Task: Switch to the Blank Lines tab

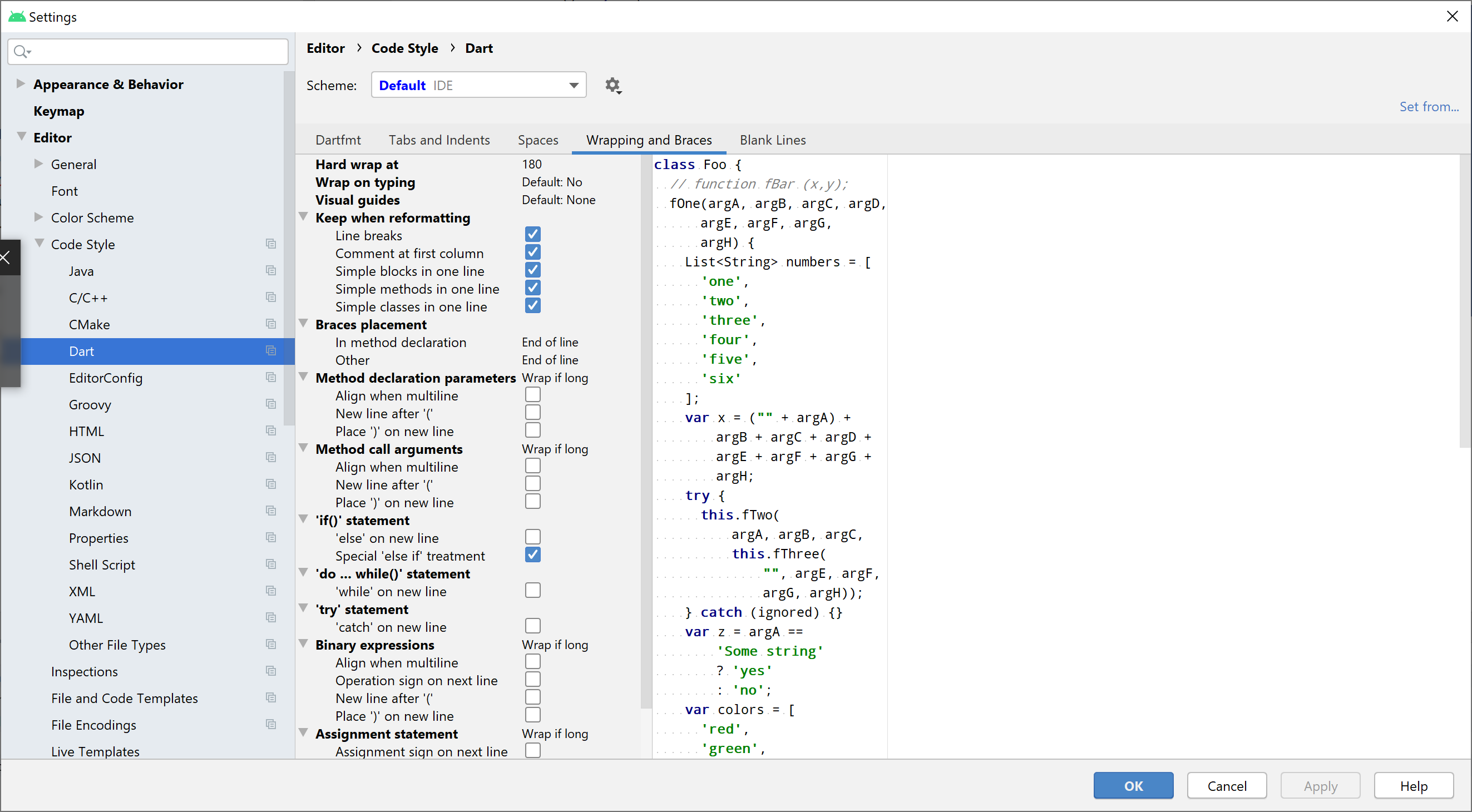Action: click(x=773, y=140)
